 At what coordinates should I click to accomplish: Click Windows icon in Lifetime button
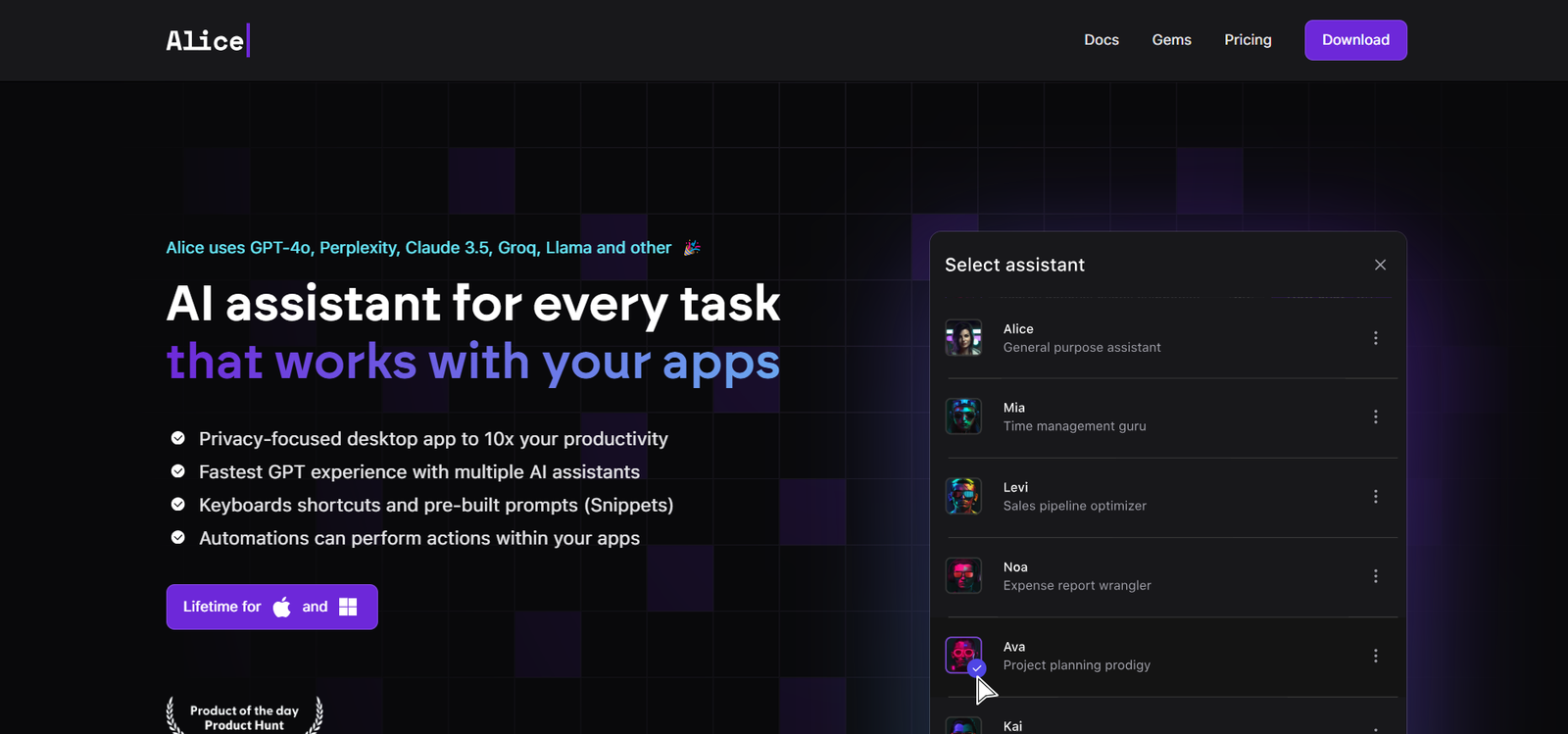(x=348, y=607)
